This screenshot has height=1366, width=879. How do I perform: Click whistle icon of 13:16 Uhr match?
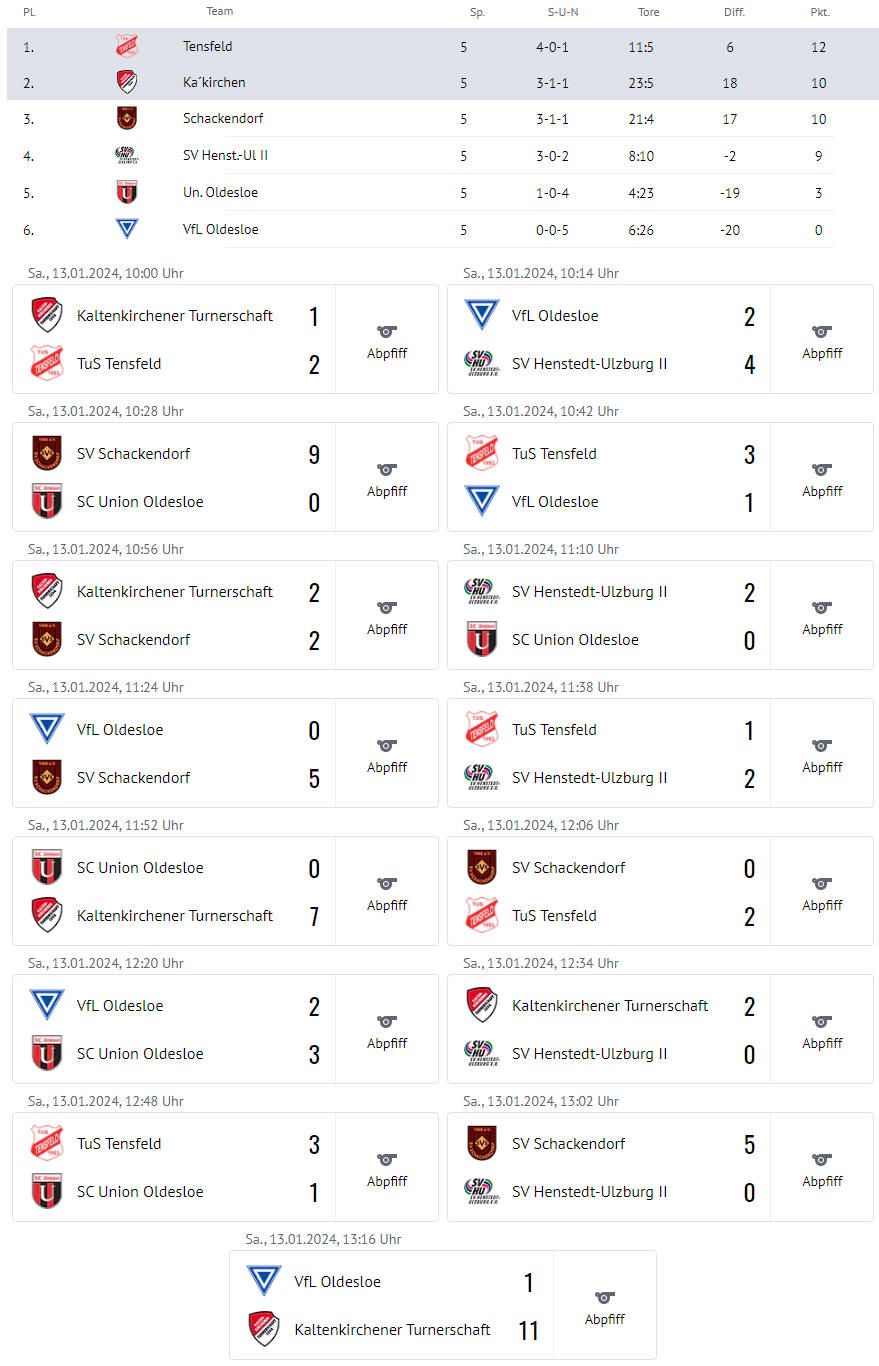[604, 1297]
